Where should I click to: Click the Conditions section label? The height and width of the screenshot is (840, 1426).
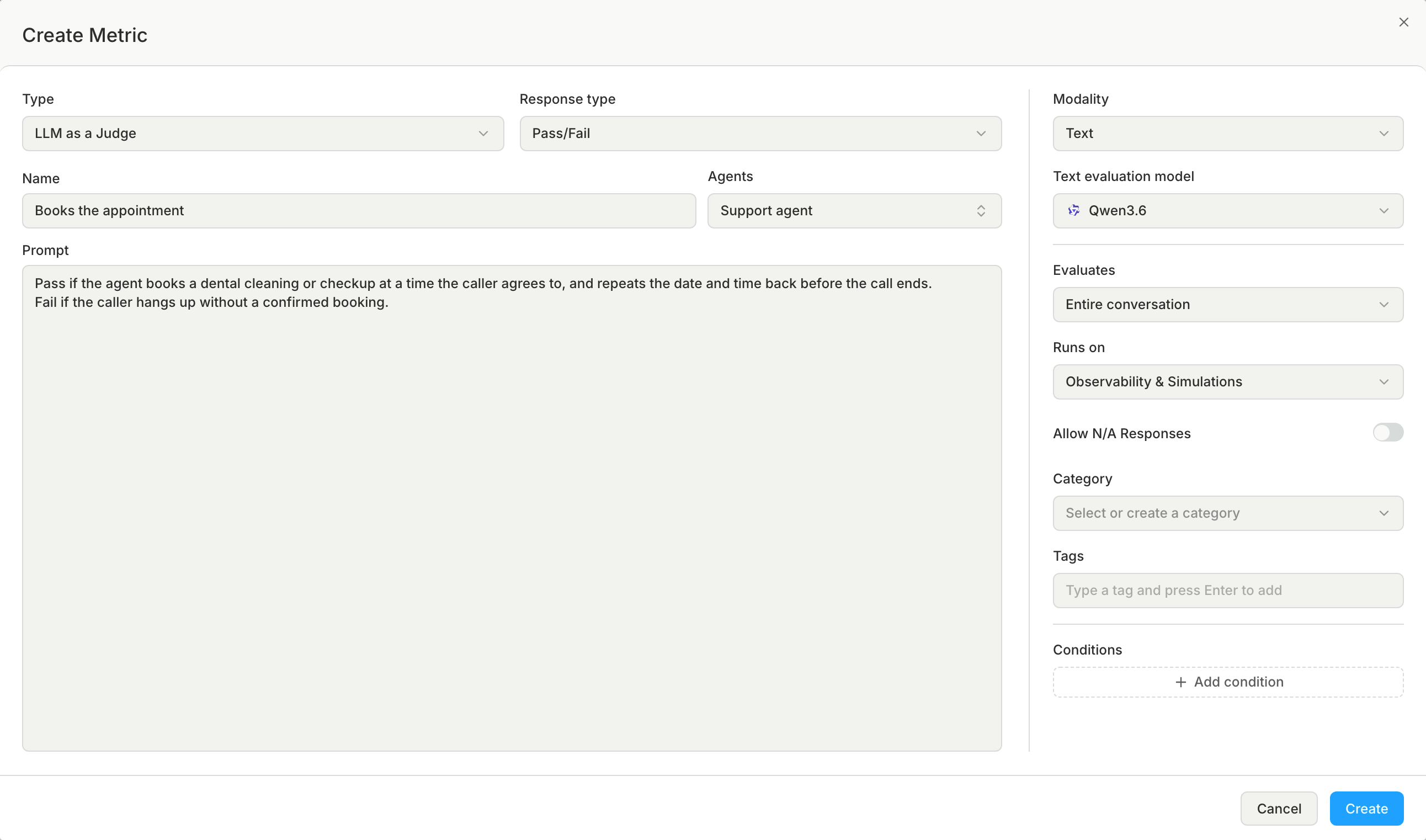tap(1087, 650)
